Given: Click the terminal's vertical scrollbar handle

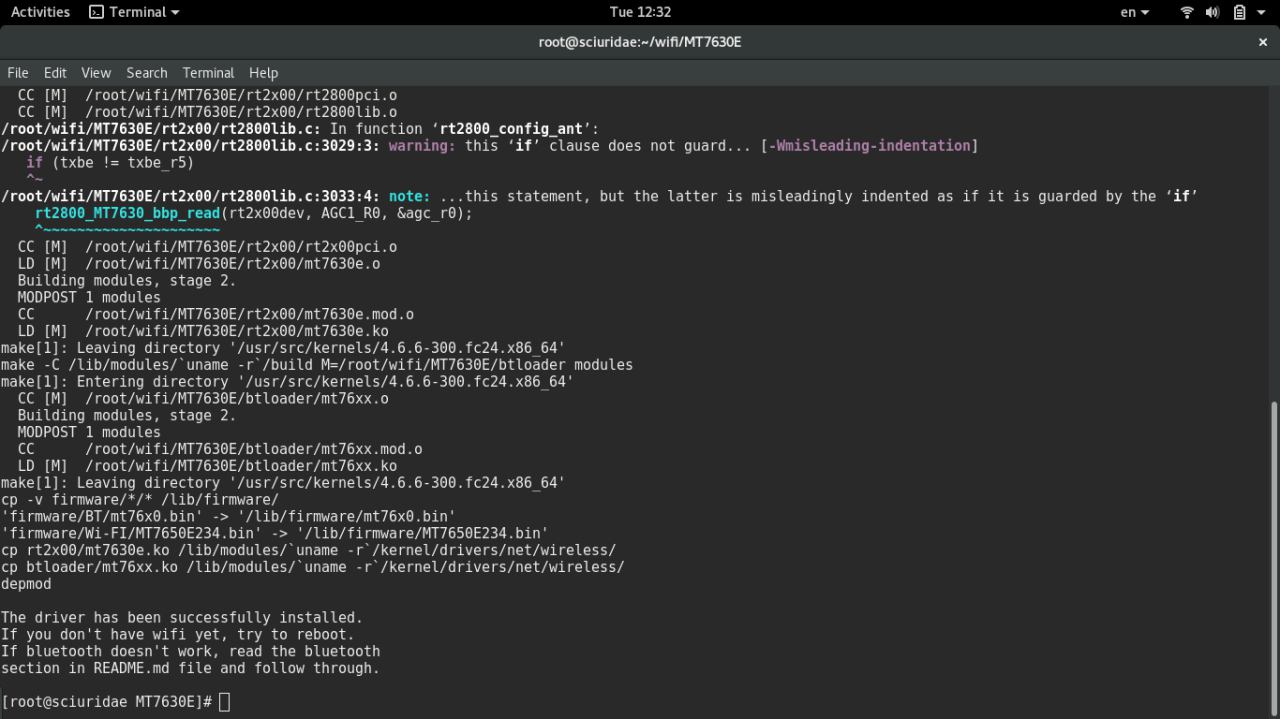Looking at the screenshot, I should [x=1273, y=555].
